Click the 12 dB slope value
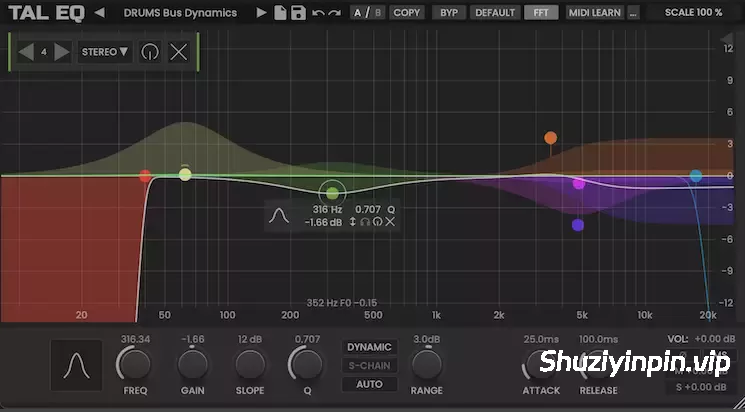This screenshot has width=745, height=412. tap(250, 339)
